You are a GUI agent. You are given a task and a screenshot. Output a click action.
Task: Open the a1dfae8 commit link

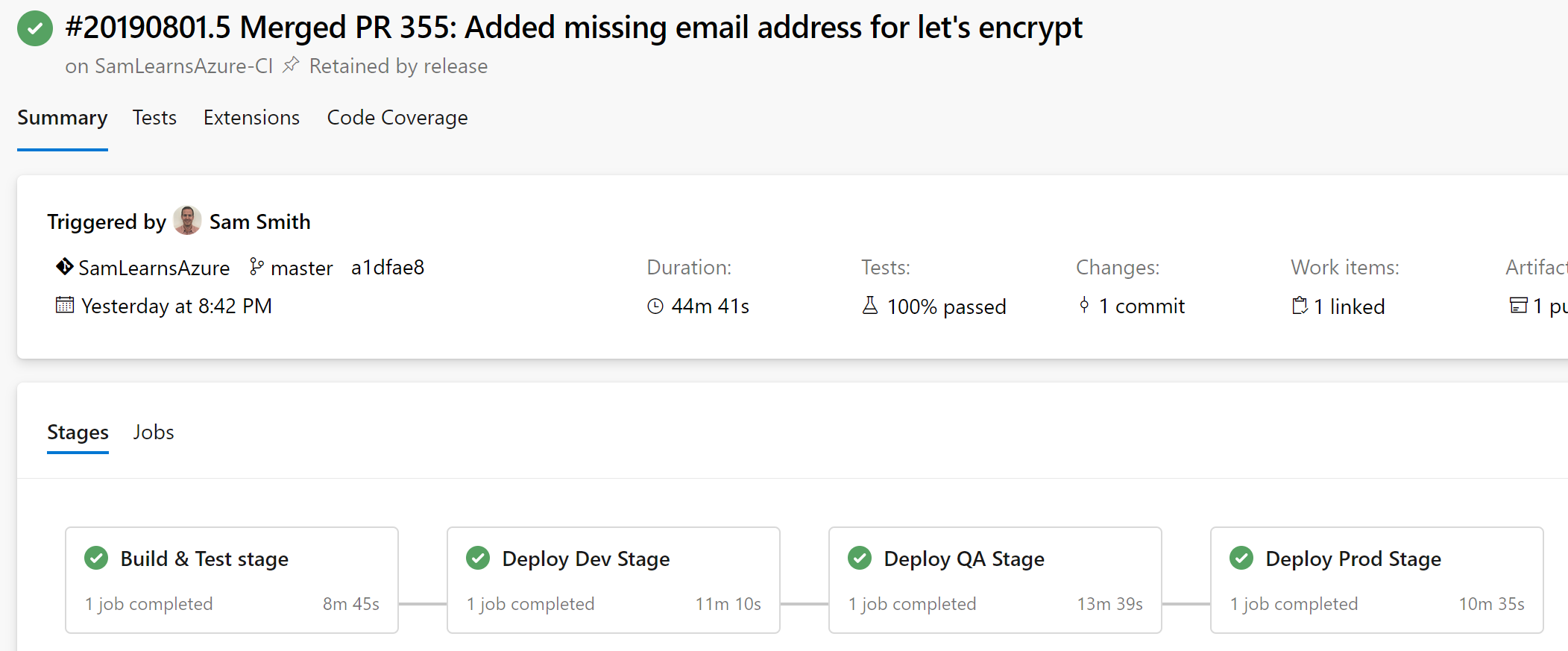388,268
